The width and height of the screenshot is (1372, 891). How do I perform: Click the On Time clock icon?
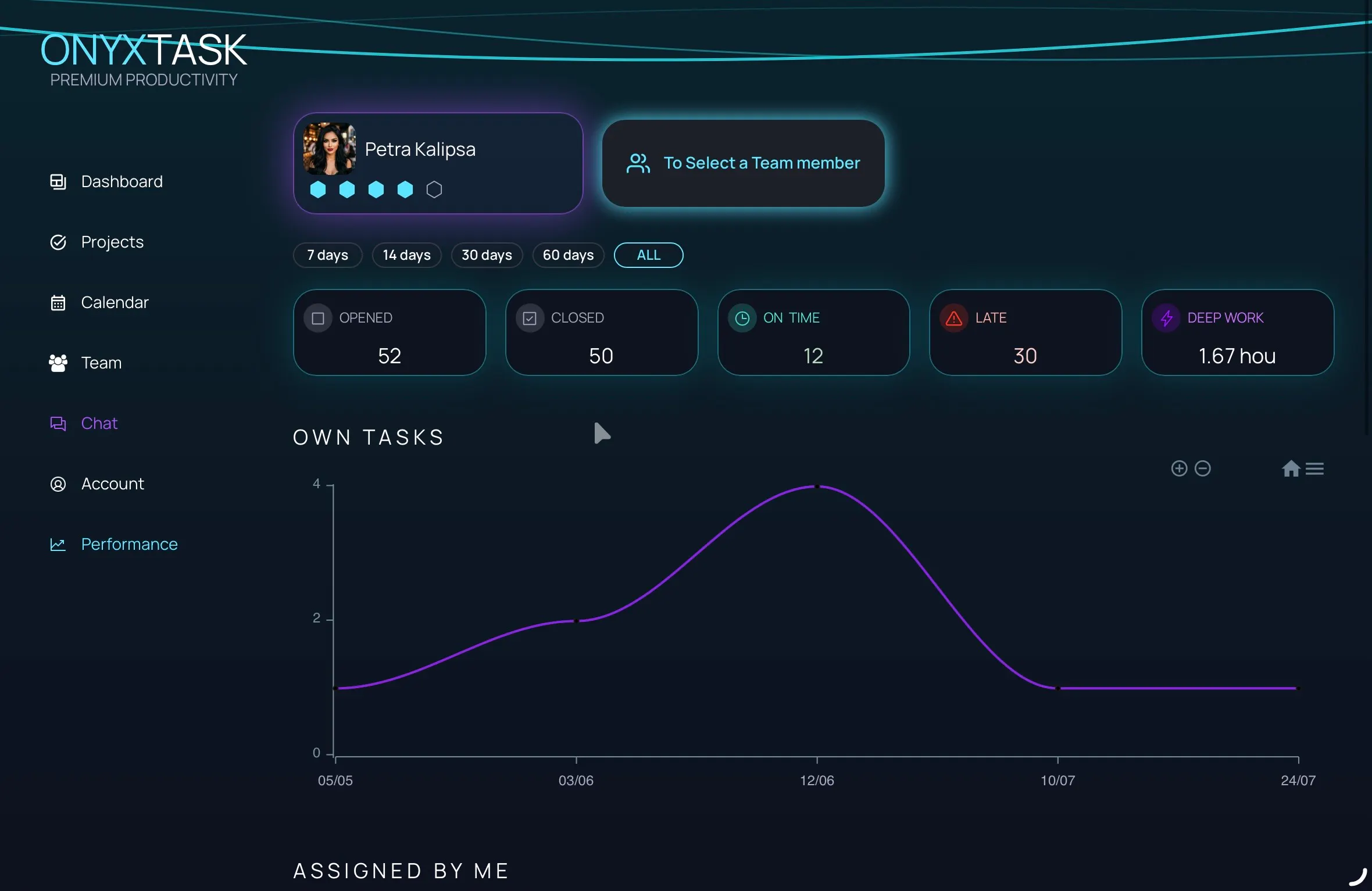[742, 319]
